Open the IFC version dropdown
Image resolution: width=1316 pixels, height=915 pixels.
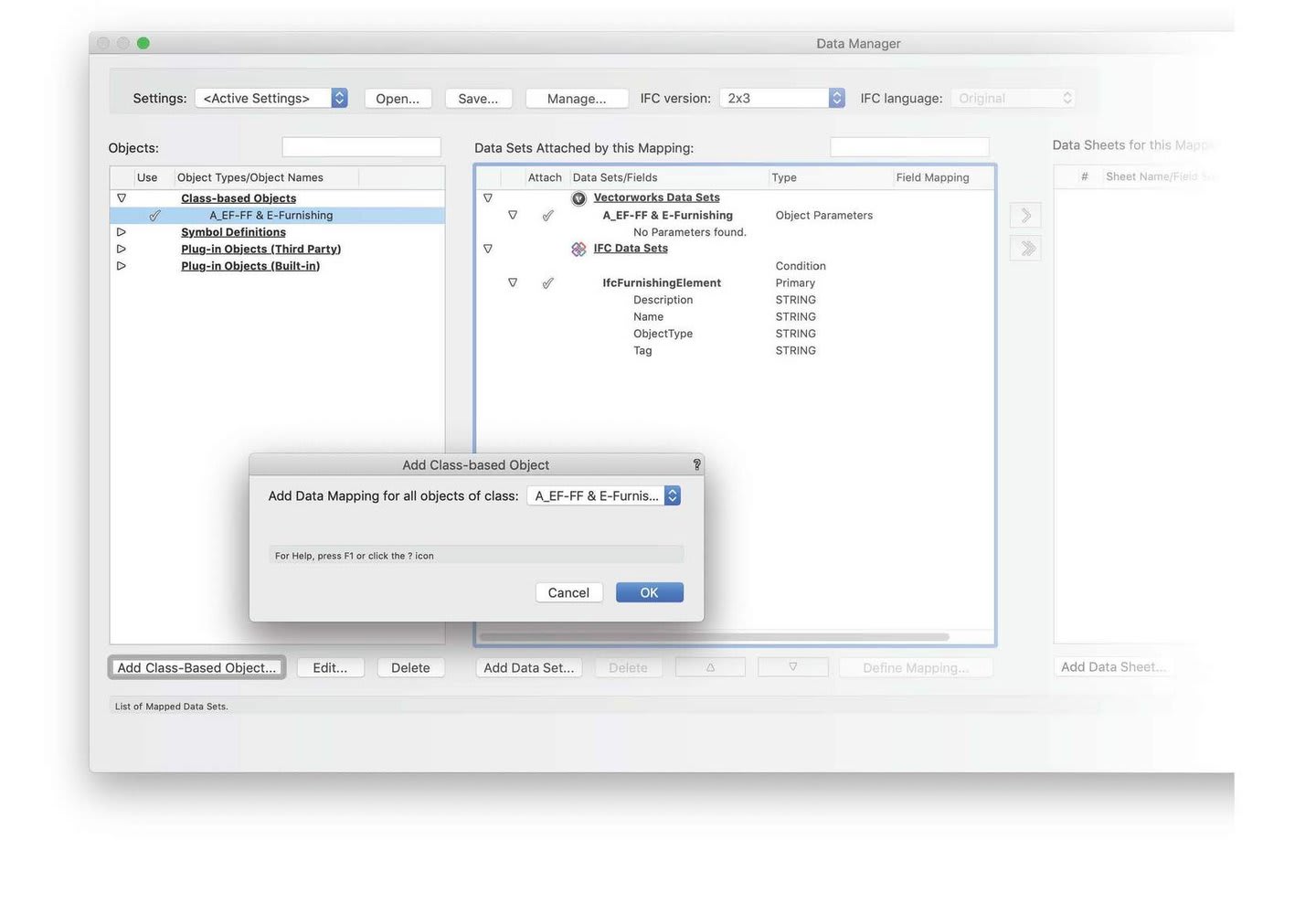coord(781,98)
